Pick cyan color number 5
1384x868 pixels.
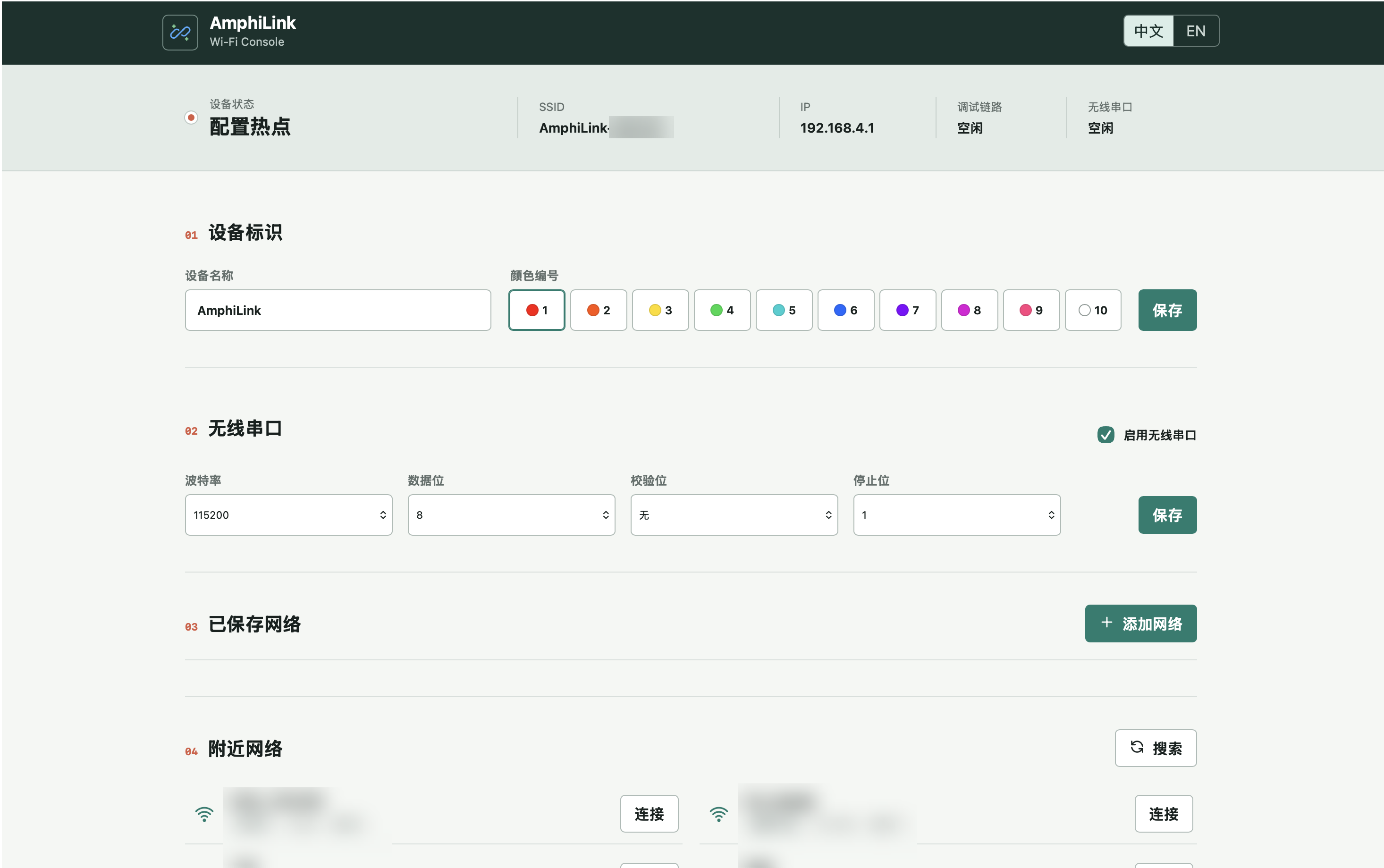coord(784,310)
